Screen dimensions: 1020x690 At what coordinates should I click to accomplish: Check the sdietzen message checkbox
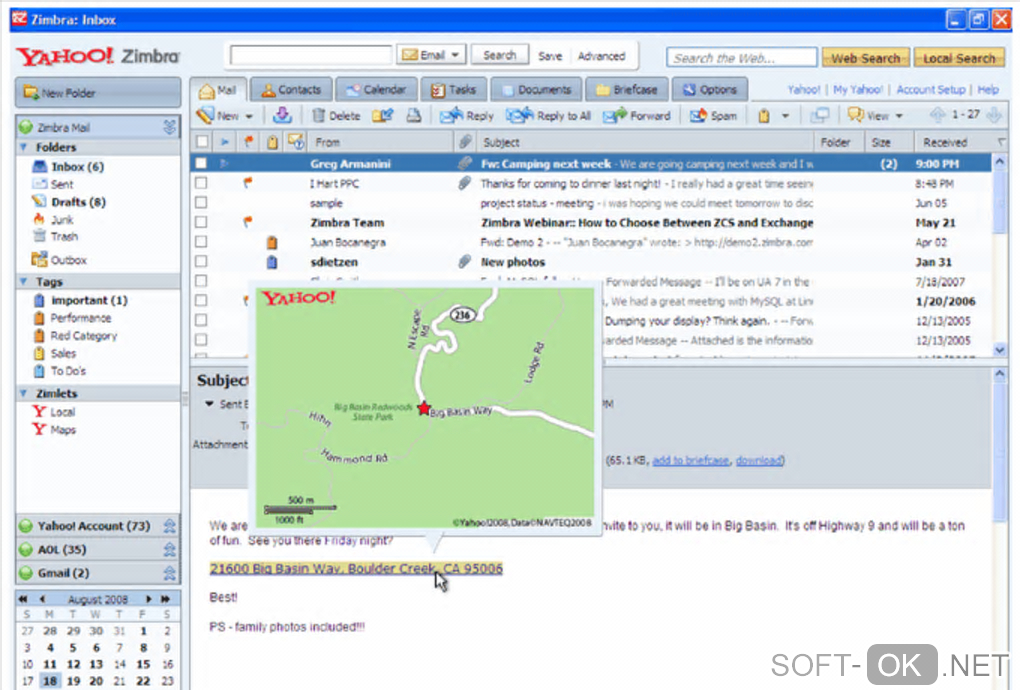[x=202, y=261]
